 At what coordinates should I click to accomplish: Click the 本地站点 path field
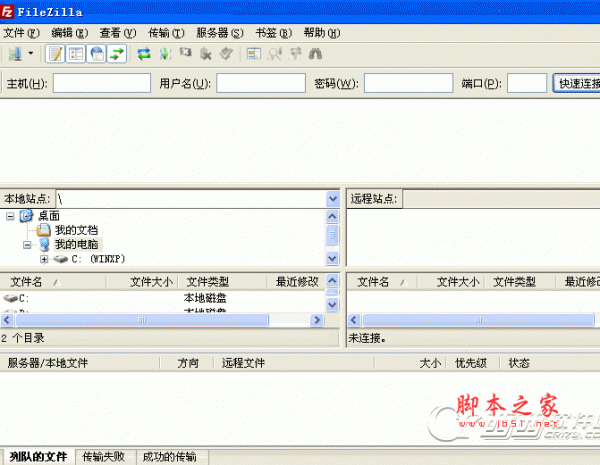[191, 199]
